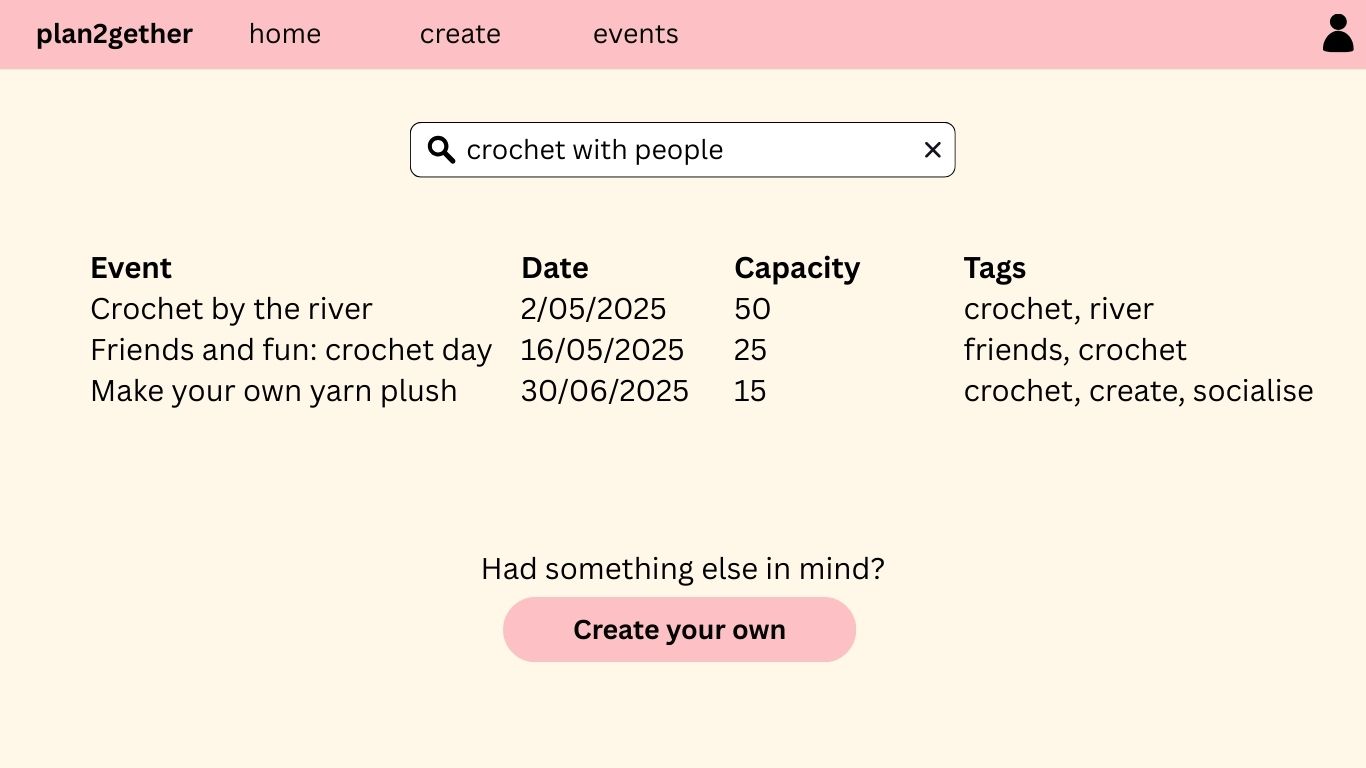Select Friends and fun: crochet day event
This screenshot has height=768, width=1366.
[x=291, y=350]
